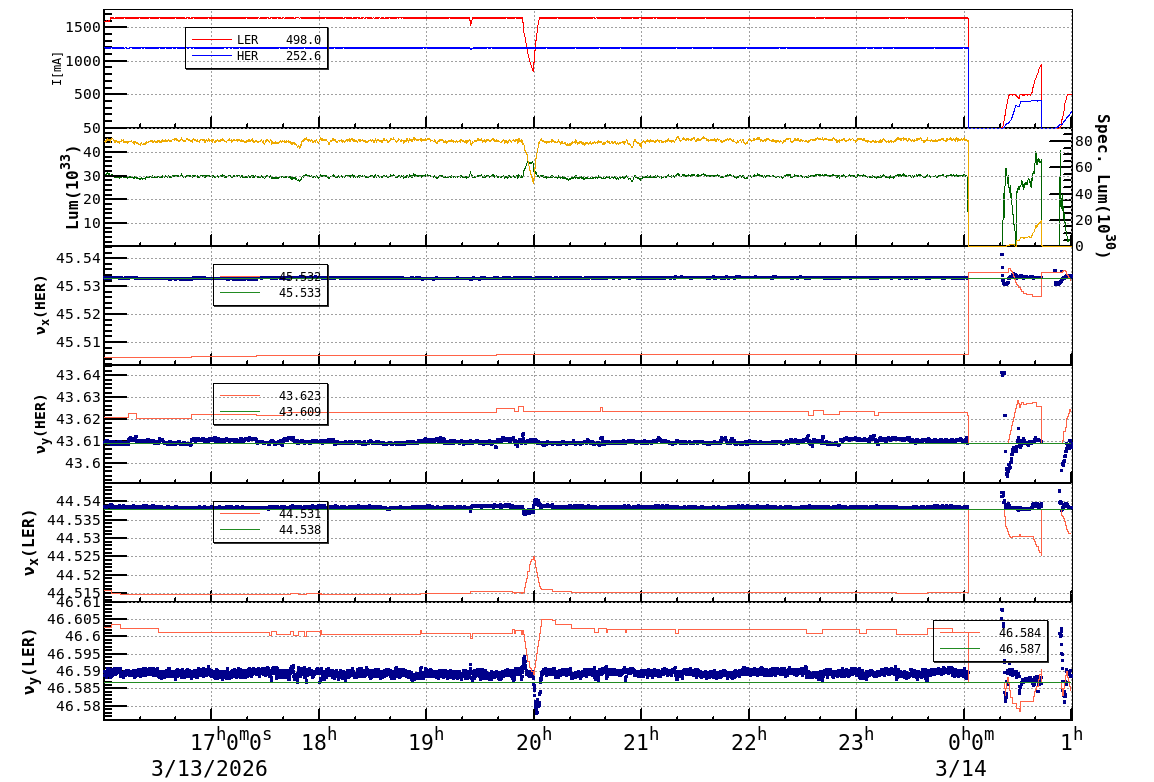Click the 44.535 tick label

click(74, 520)
